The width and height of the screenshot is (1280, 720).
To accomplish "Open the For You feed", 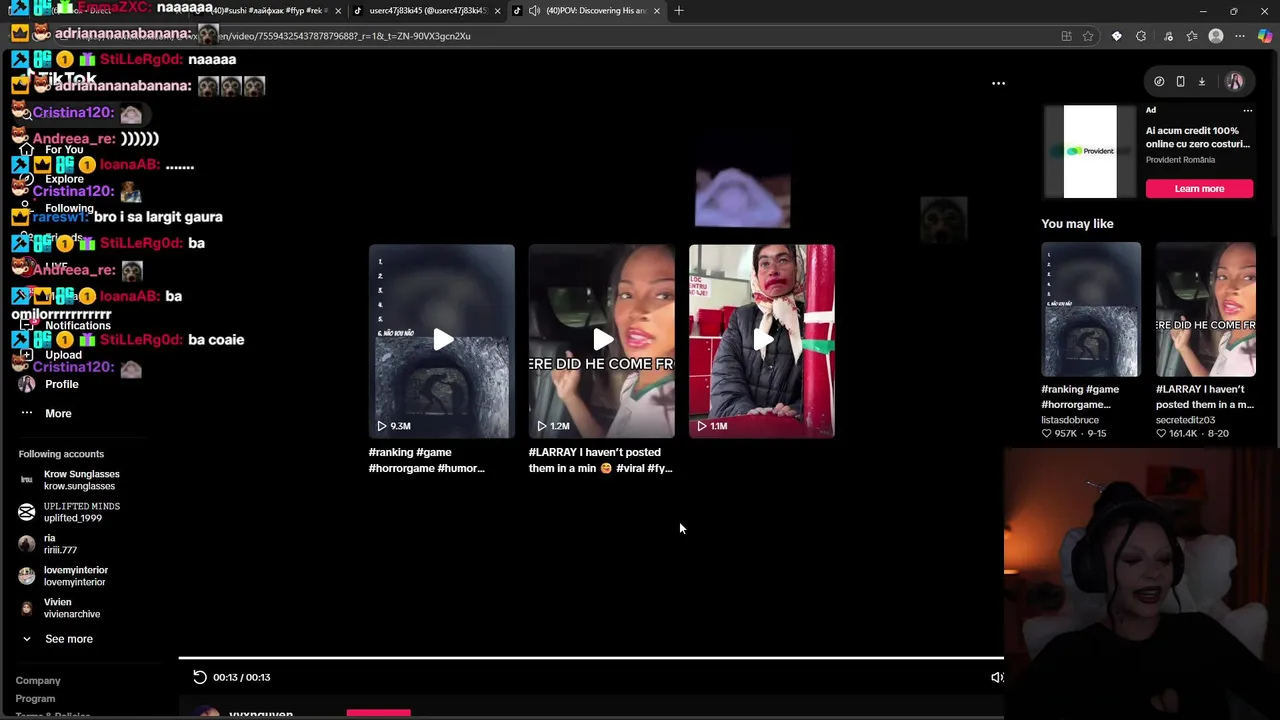I will [64, 150].
